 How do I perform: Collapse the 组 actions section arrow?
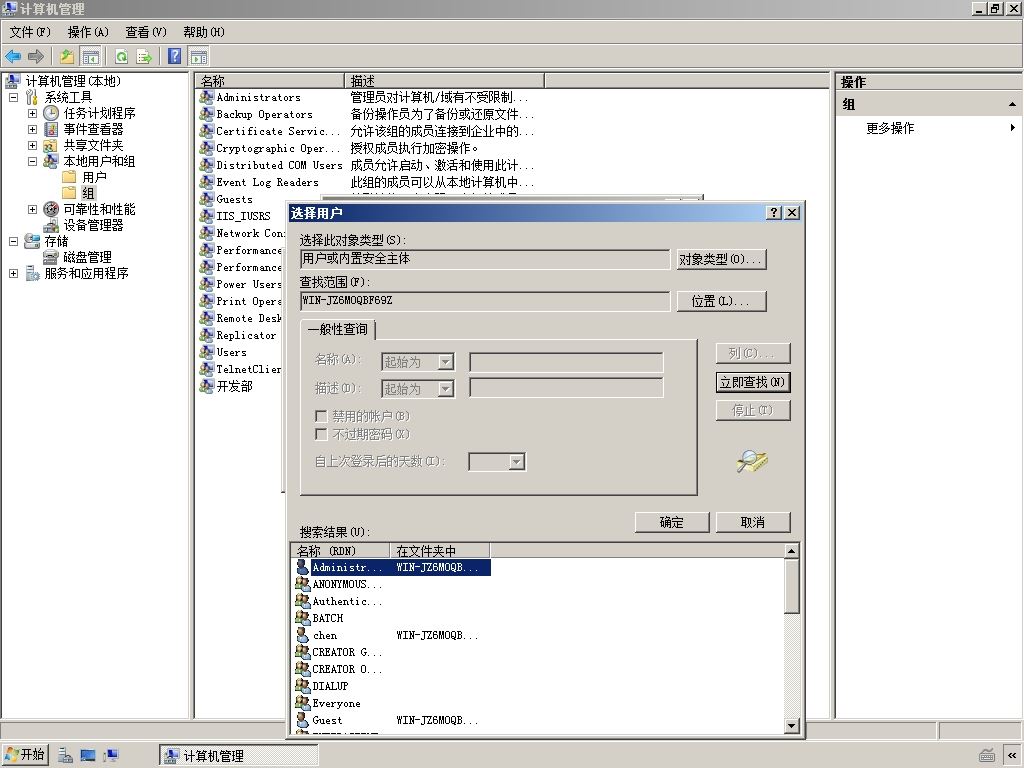(x=1012, y=104)
